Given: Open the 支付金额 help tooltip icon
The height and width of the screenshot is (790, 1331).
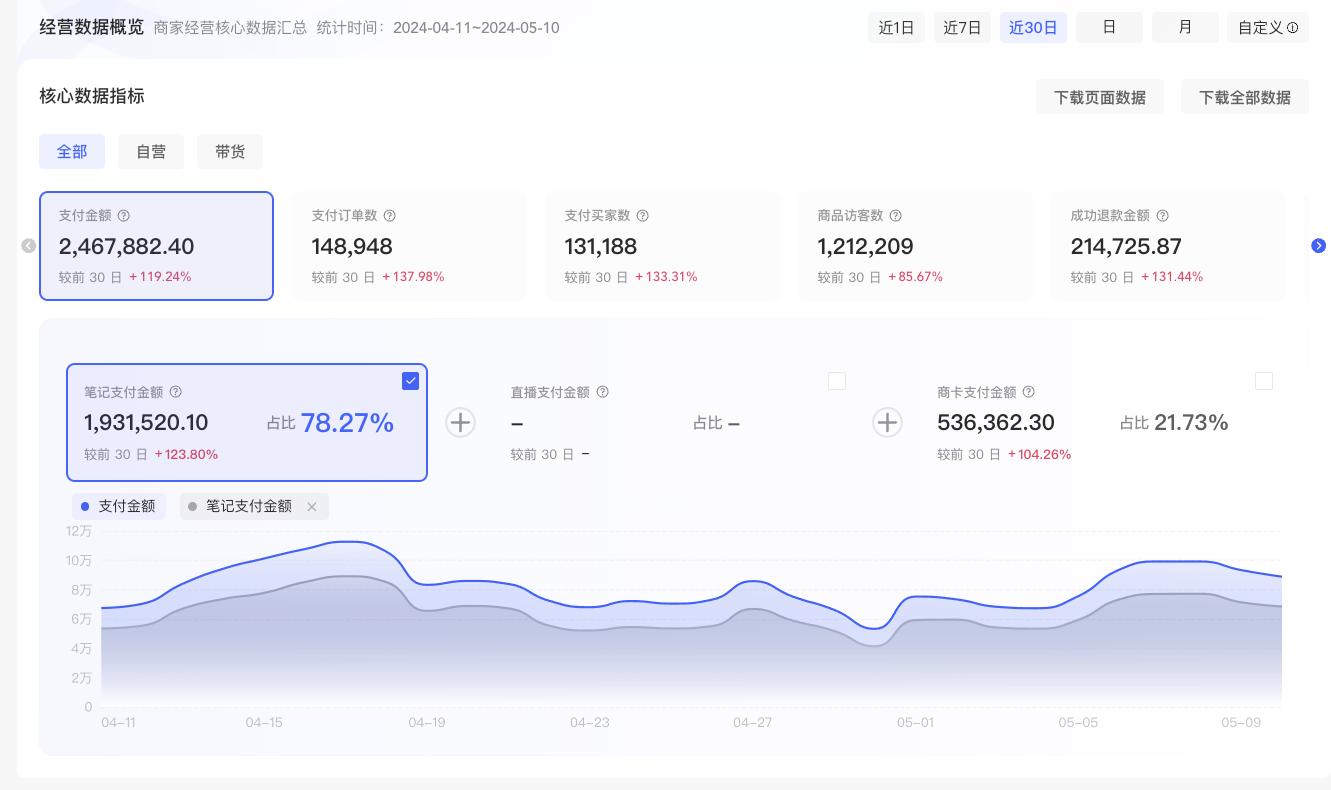Looking at the screenshot, I should pos(123,215).
